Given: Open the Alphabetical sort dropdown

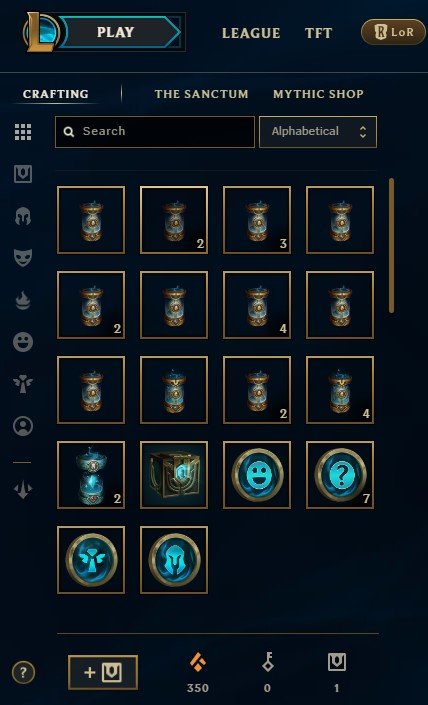Looking at the screenshot, I should click(318, 132).
